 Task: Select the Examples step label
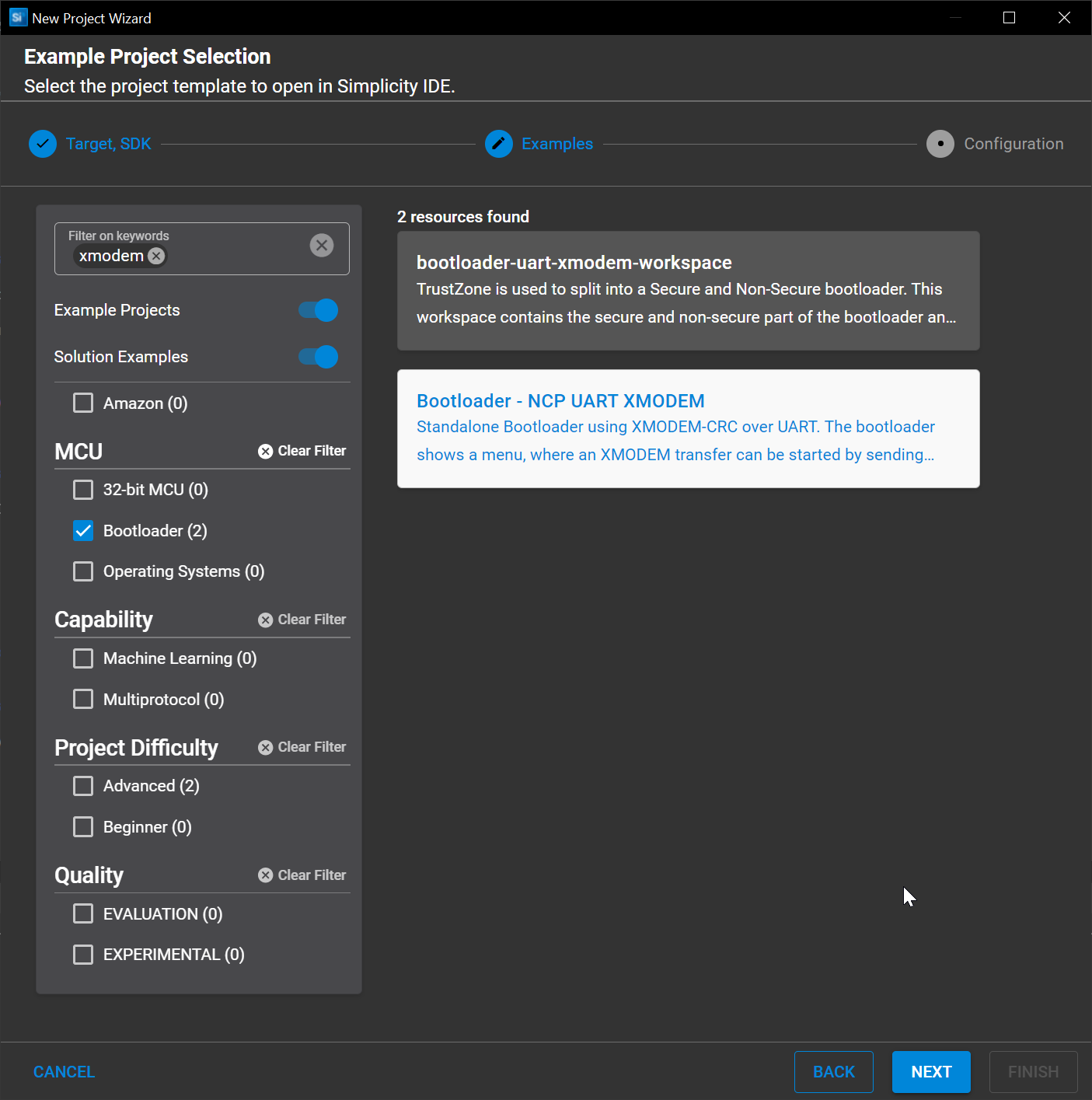coord(557,144)
